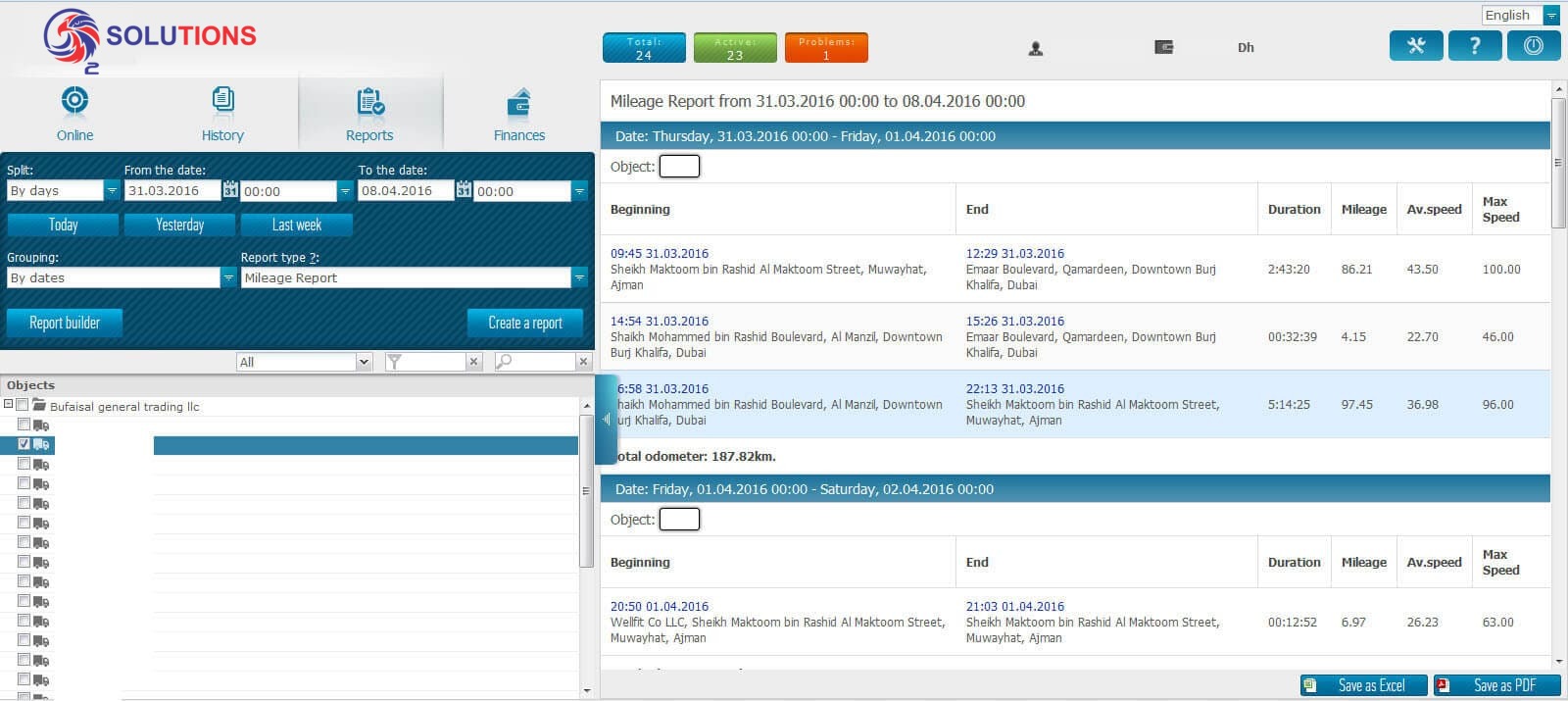Open the Finances tab
This screenshot has height=701, width=1568.
click(518, 115)
